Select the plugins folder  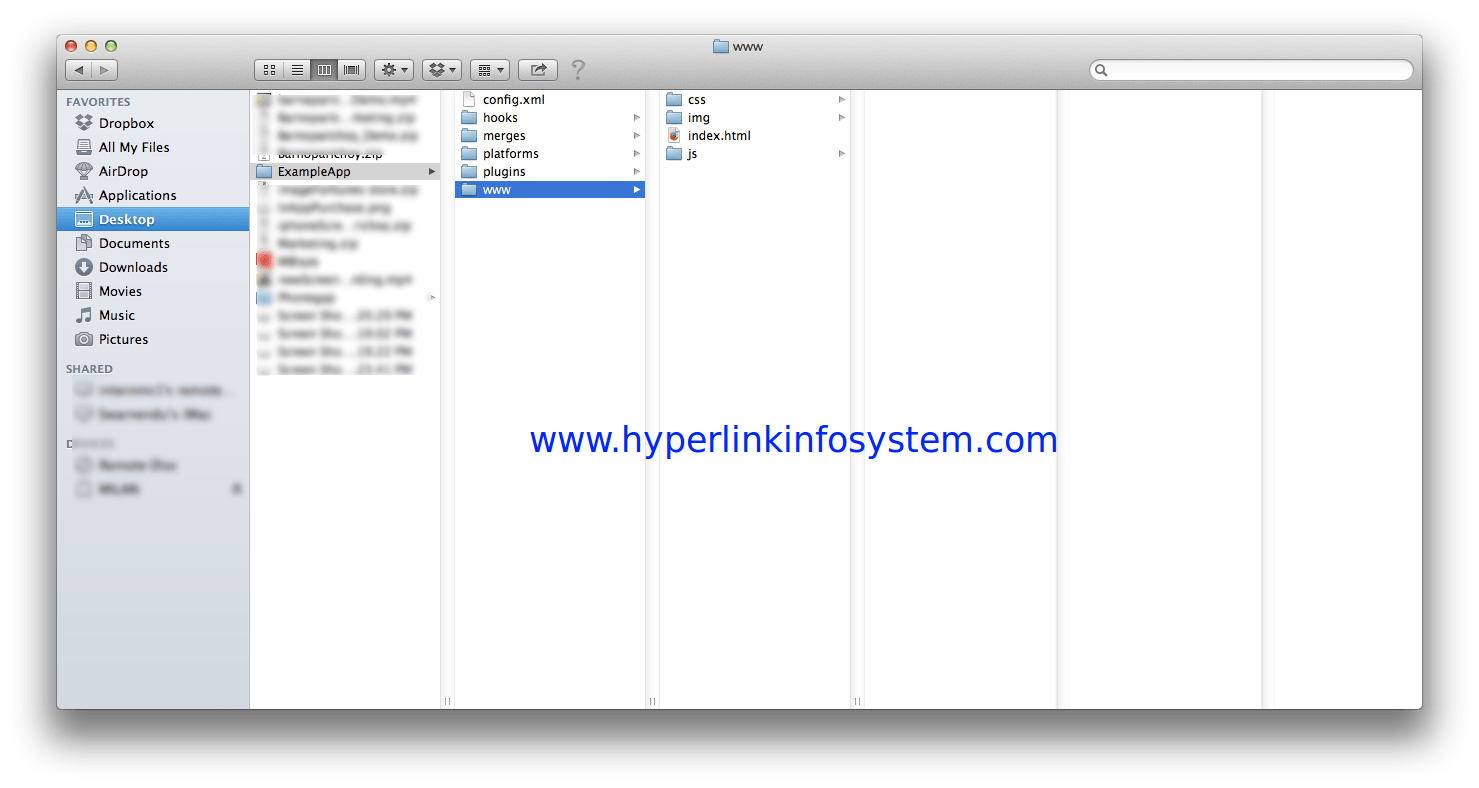tap(550, 172)
